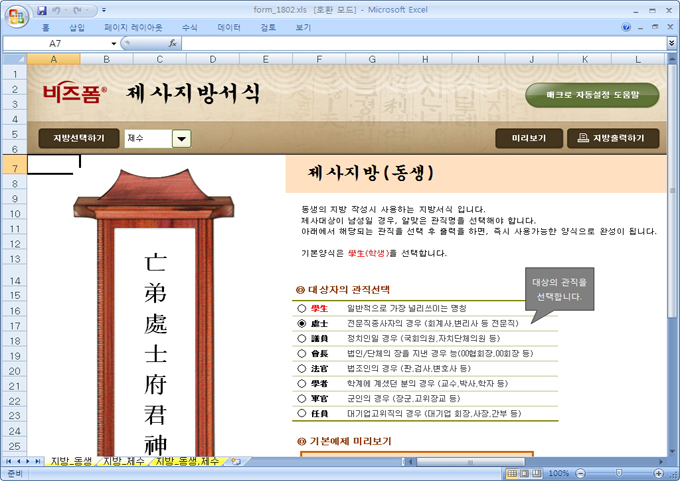Click the previous sheet navigation arrow

(18, 461)
